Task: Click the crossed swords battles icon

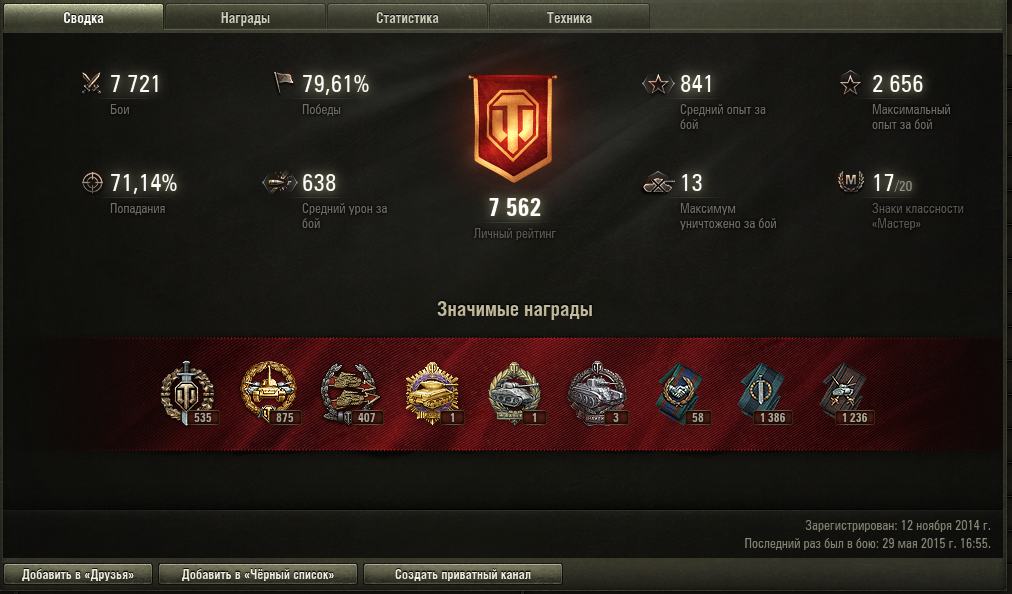Action: tap(92, 83)
